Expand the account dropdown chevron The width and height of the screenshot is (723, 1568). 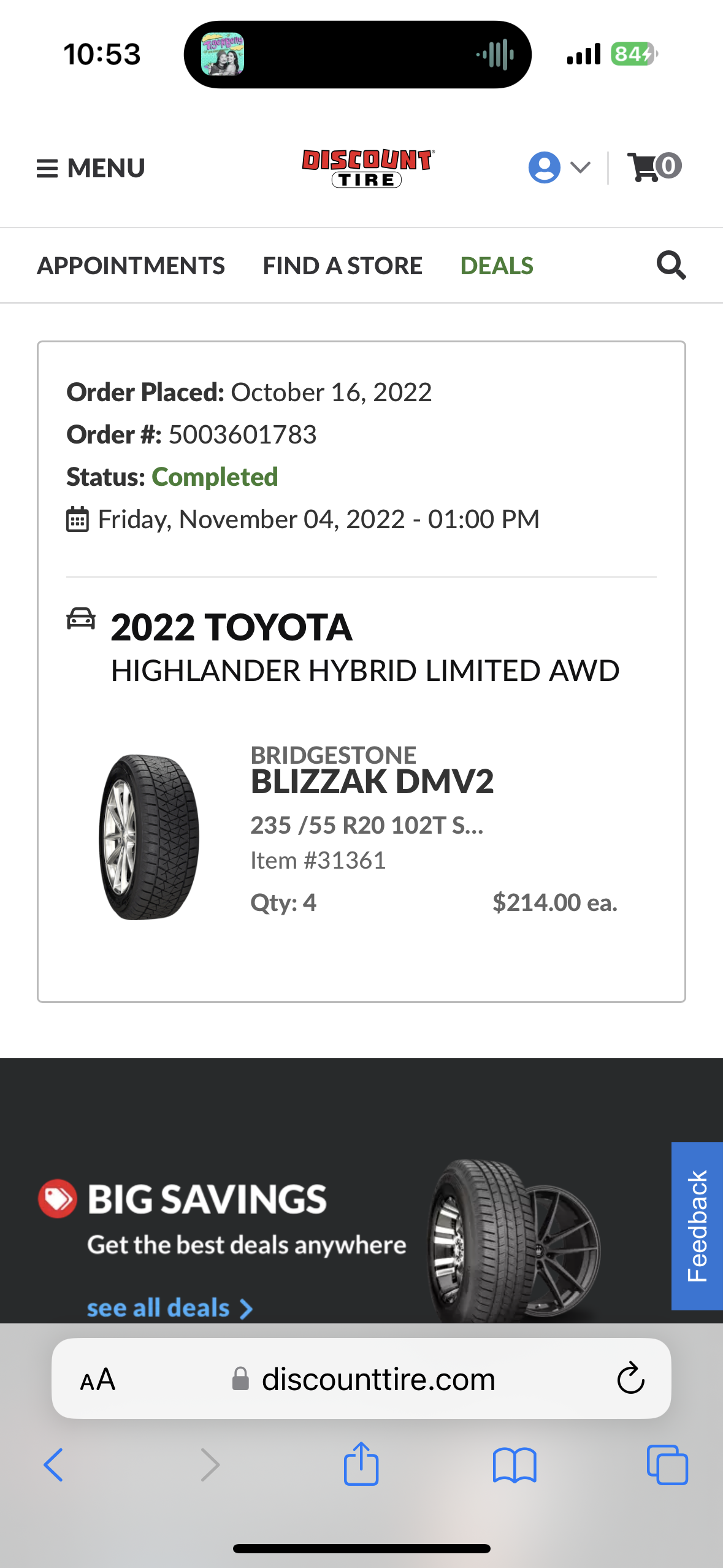580,167
